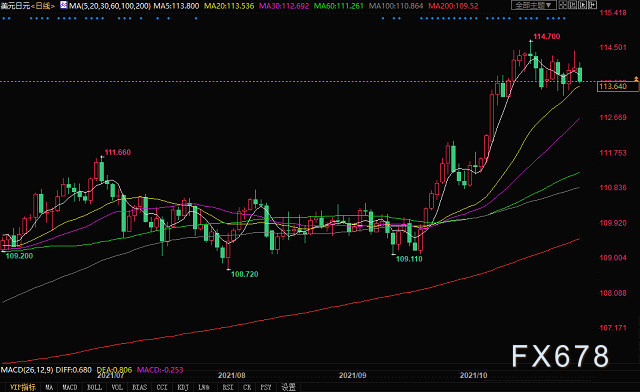The image size is (640, 392).
Task: Click the crosshair fullscreen icon at top right
Action: (563, 5)
